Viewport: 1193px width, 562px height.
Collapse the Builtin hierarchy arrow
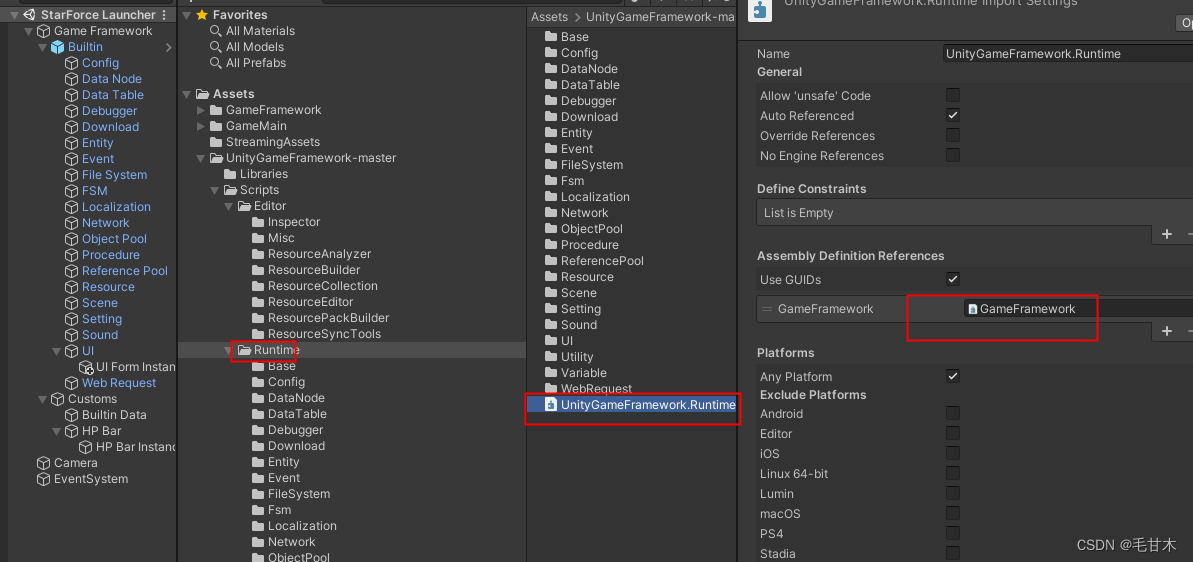point(42,47)
